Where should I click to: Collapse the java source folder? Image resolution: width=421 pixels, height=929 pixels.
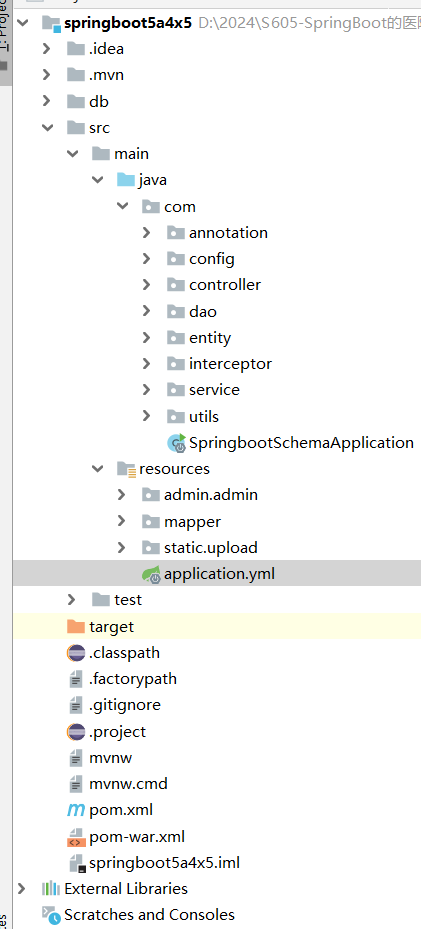97,180
